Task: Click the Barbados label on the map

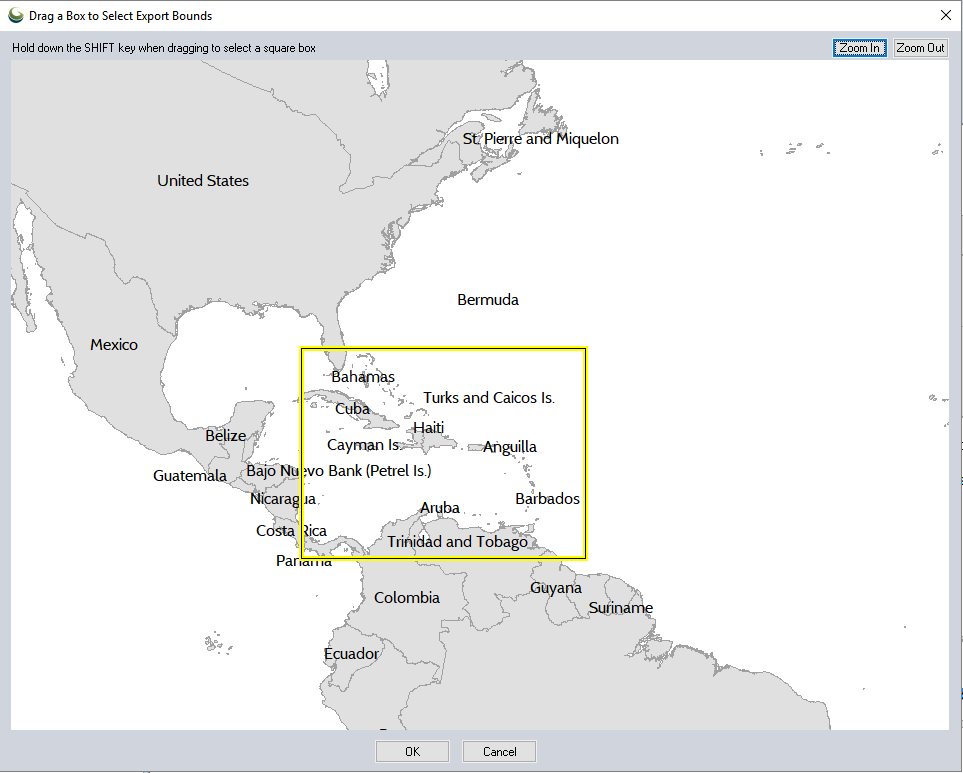Action: [547, 499]
